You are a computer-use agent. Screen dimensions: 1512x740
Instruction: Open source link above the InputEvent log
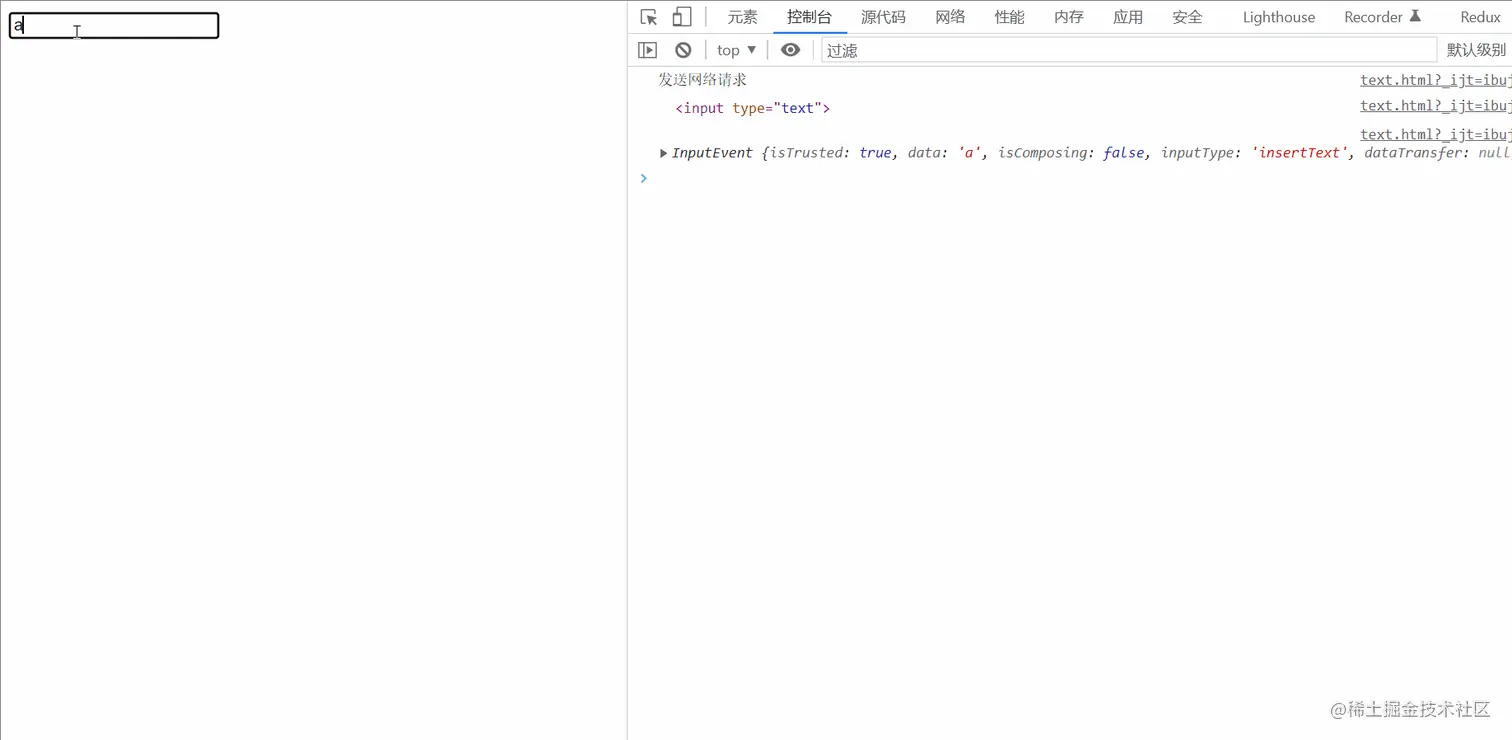pos(1436,134)
